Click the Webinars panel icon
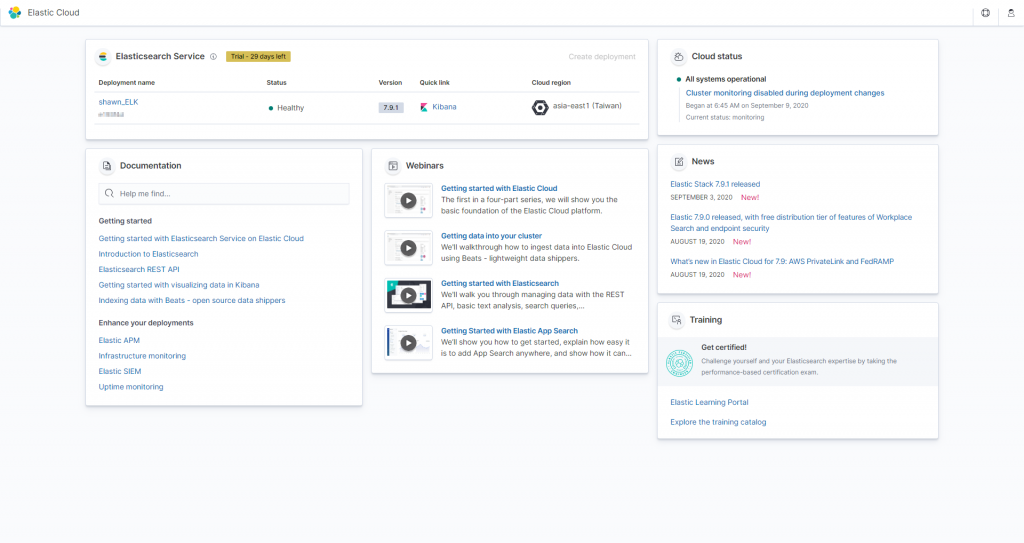The image size is (1024, 543). [393, 166]
